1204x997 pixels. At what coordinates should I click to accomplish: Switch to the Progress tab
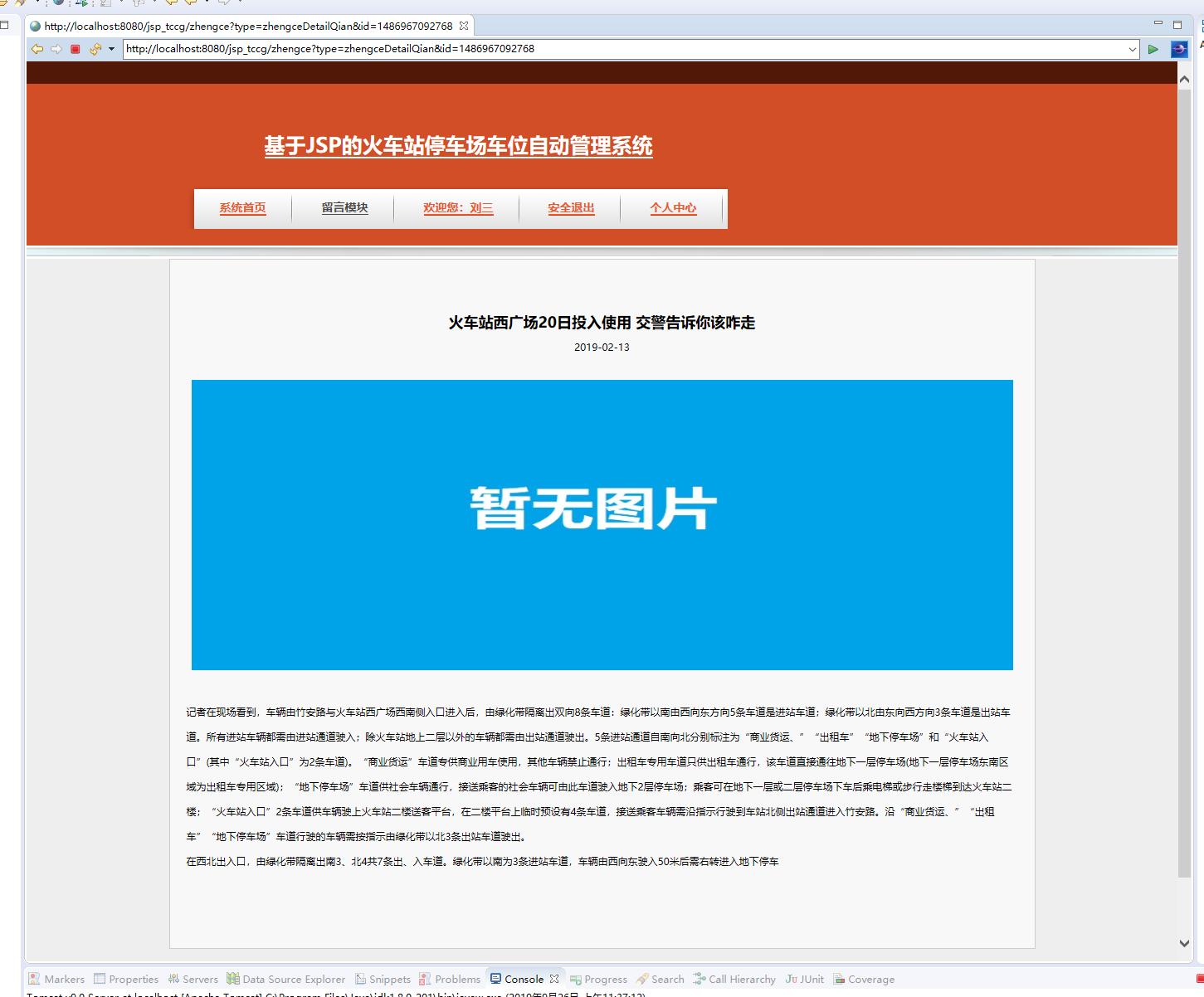(x=606, y=979)
